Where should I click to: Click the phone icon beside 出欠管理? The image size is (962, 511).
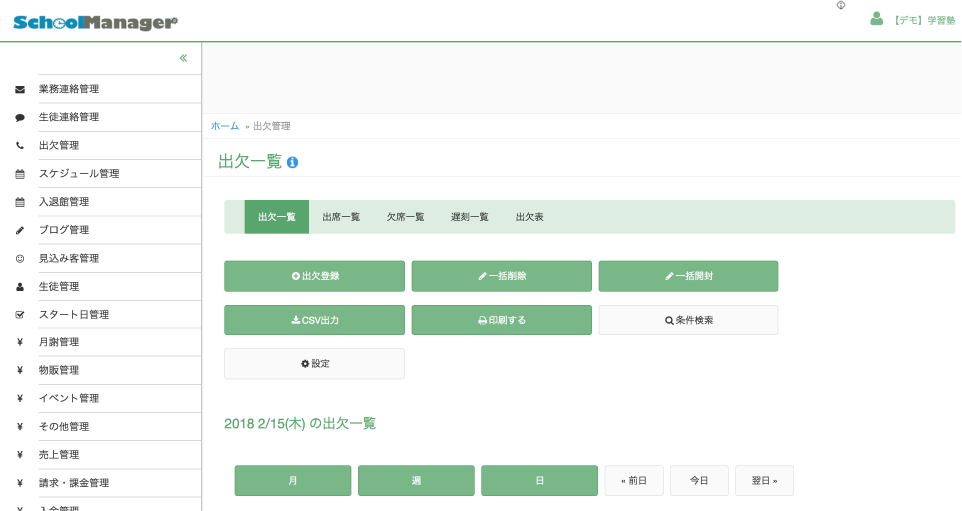(x=20, y=146)
